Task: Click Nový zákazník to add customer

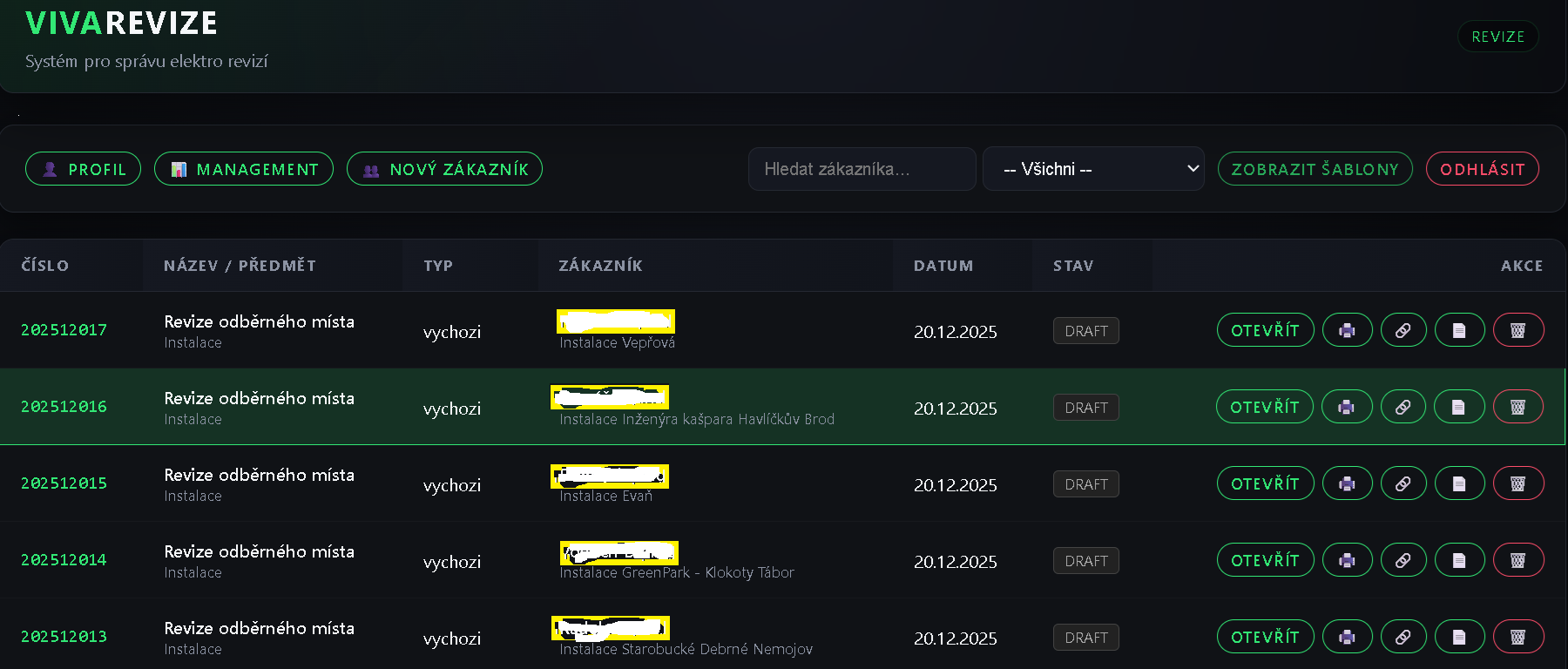Action: (x=444, y=169)
